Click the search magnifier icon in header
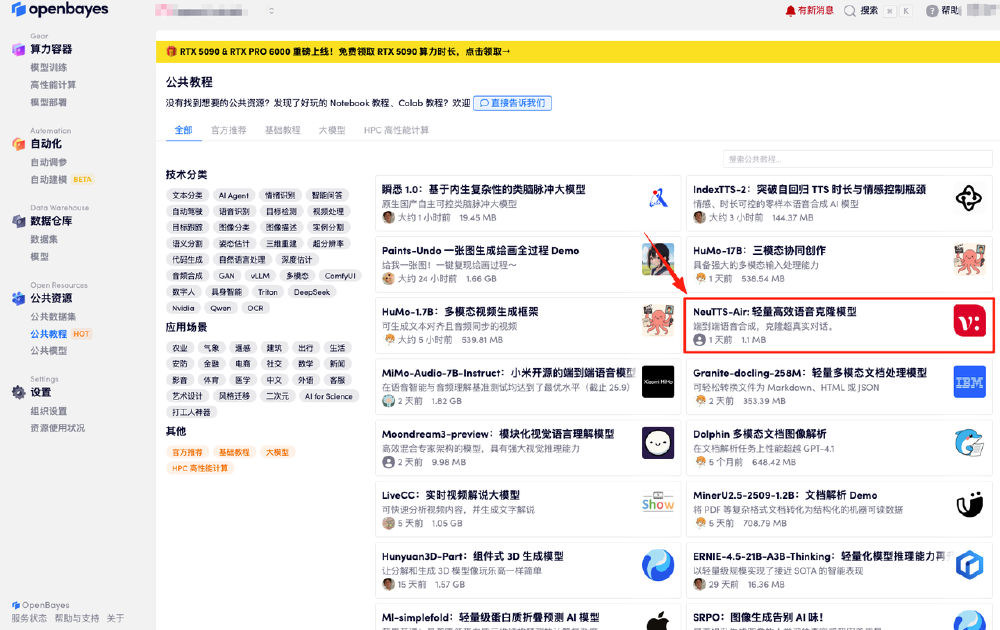1000x630 pixels. click(x=850, y=11)
